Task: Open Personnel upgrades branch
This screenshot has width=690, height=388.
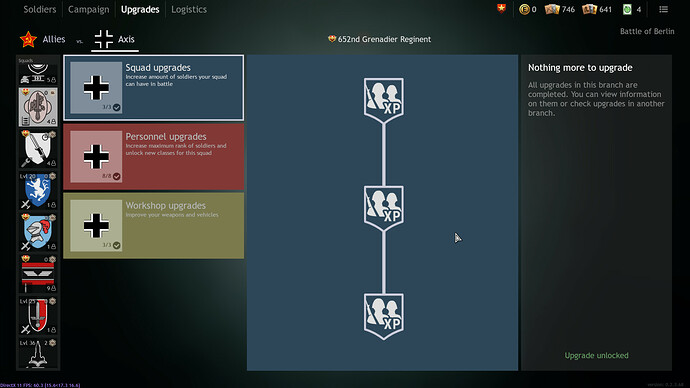Action: [x=154, y=157]
